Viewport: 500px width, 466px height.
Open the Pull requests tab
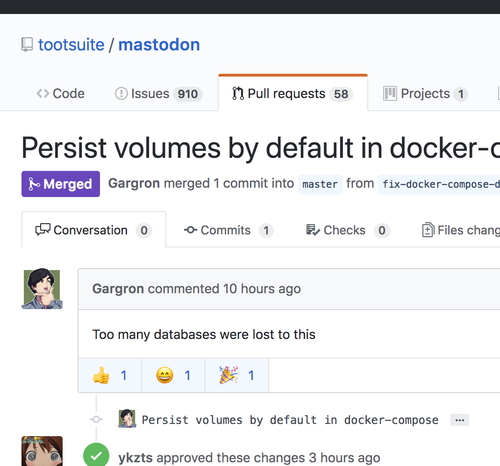pos(293,94)
